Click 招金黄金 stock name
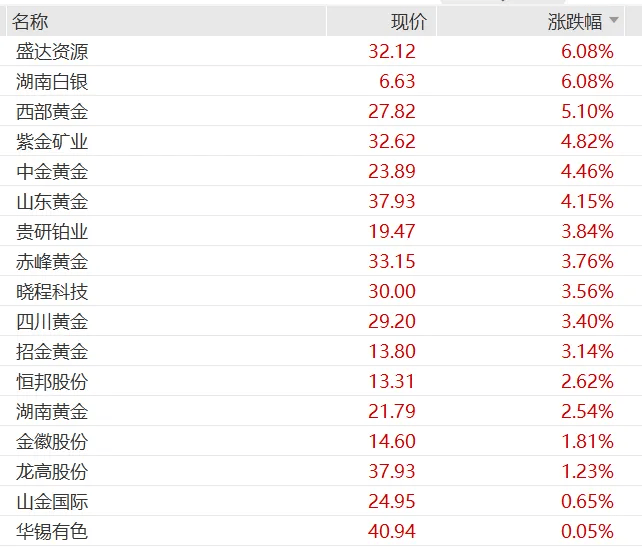 pos(52,351)
